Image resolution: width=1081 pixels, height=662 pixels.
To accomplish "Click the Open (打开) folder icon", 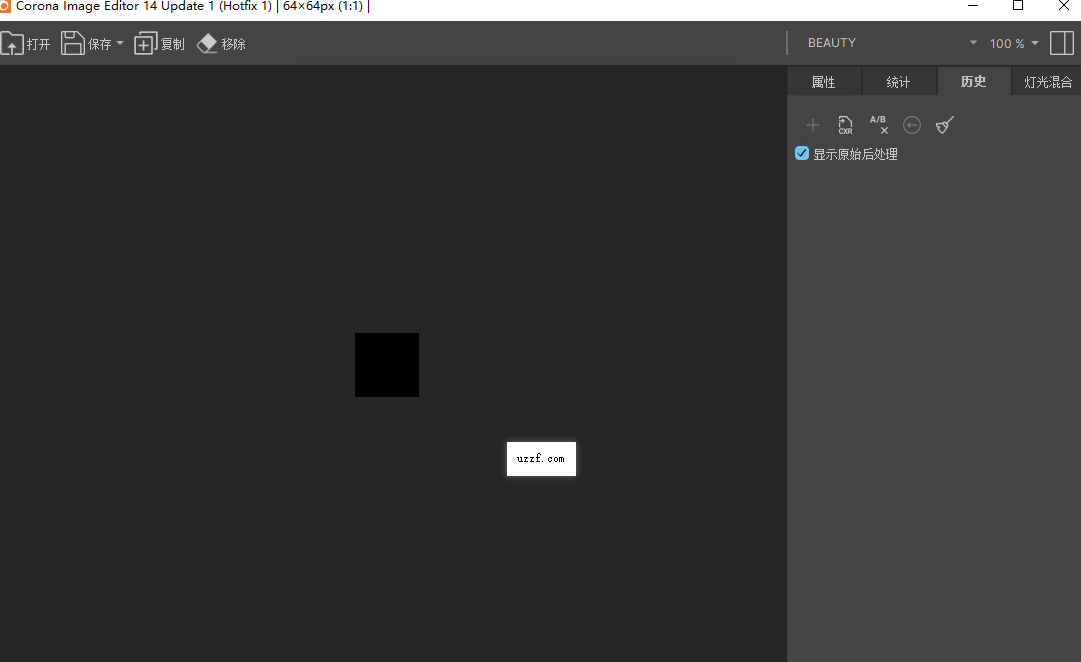I will (x=12, y=44).
